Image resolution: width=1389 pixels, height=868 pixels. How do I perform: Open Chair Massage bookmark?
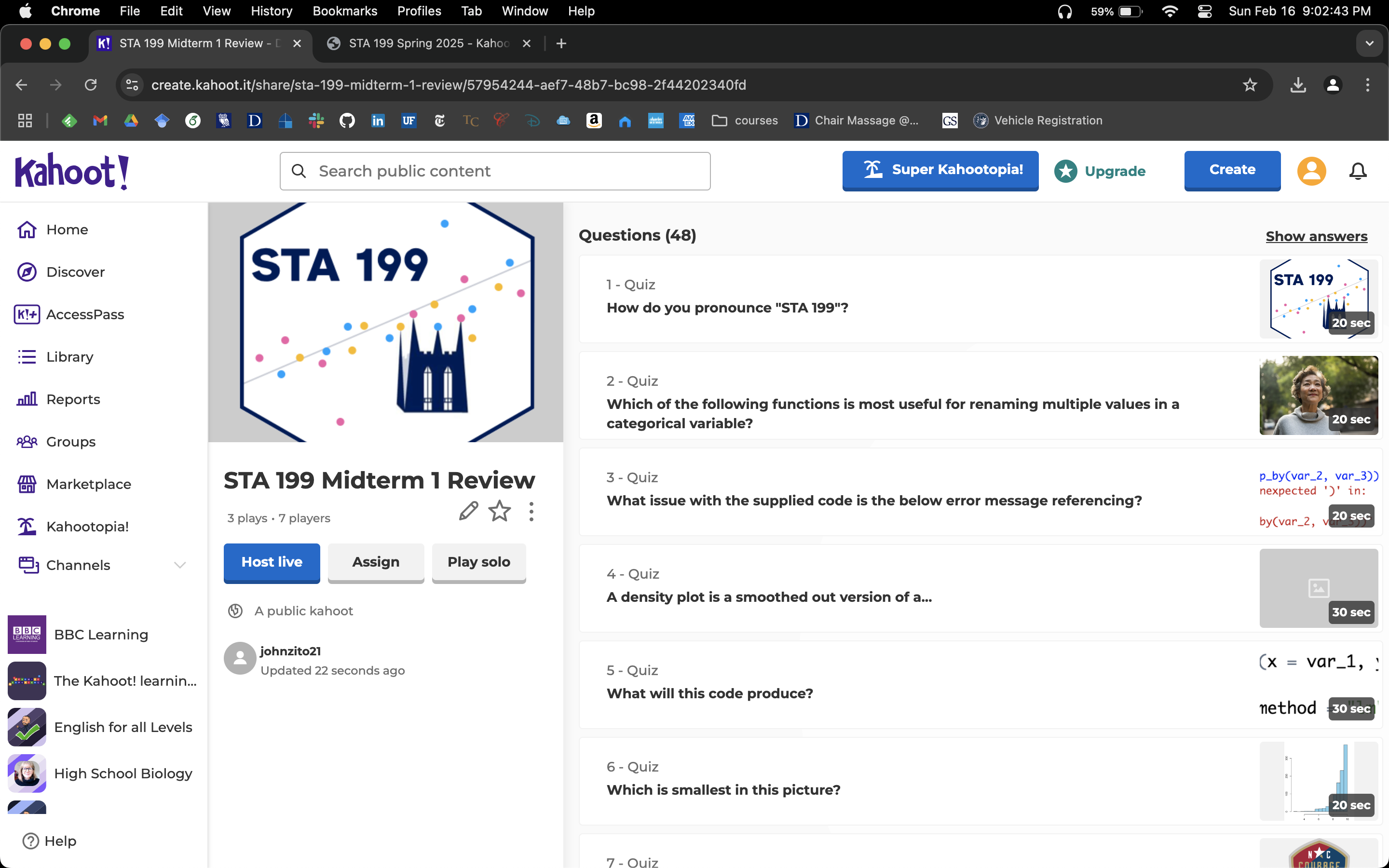[x=857, y=121]
